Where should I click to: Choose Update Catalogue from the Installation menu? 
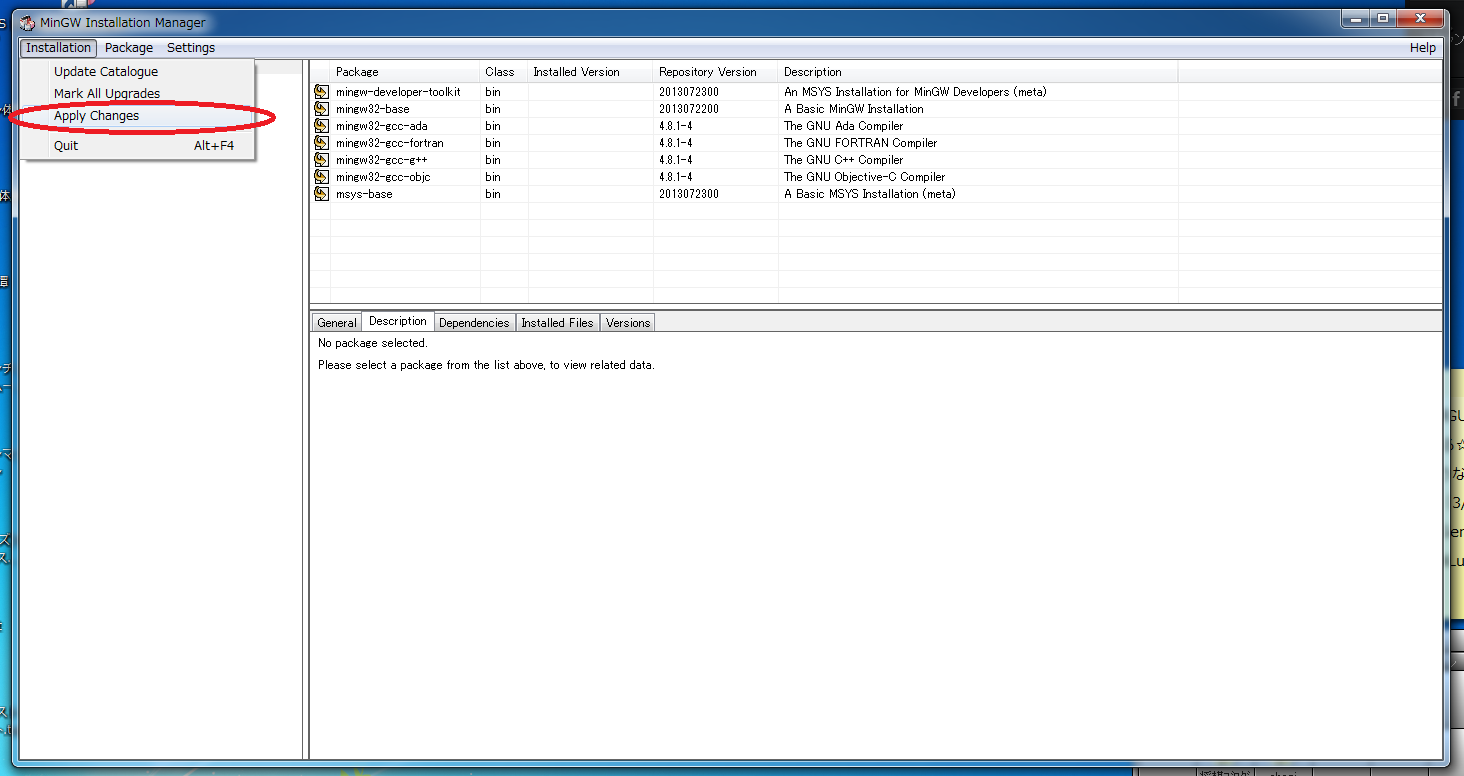(138, 72)
